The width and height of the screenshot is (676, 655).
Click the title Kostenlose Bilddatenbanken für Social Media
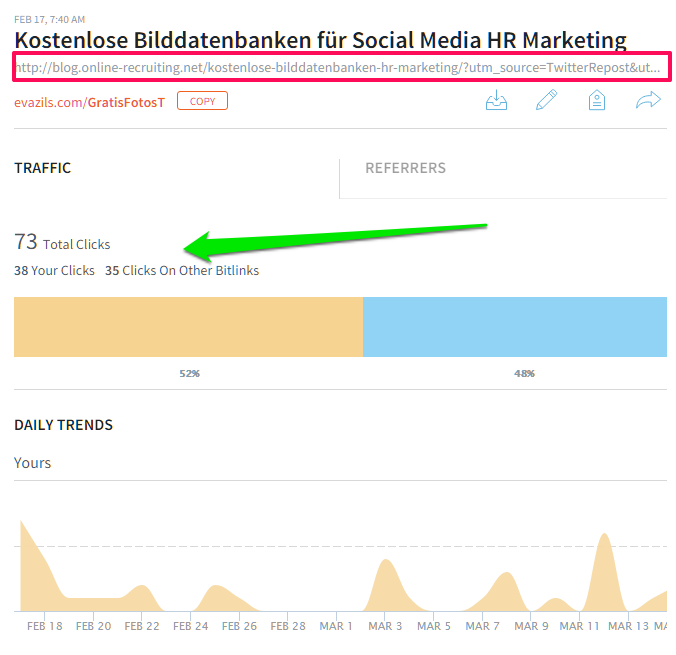coord(320,41)
